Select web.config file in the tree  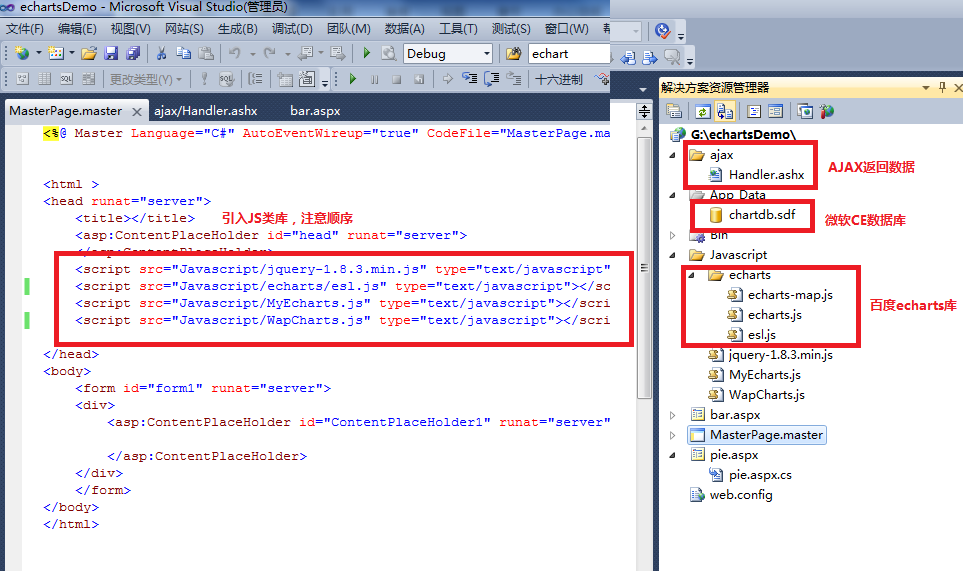click(x=741, y=495)
